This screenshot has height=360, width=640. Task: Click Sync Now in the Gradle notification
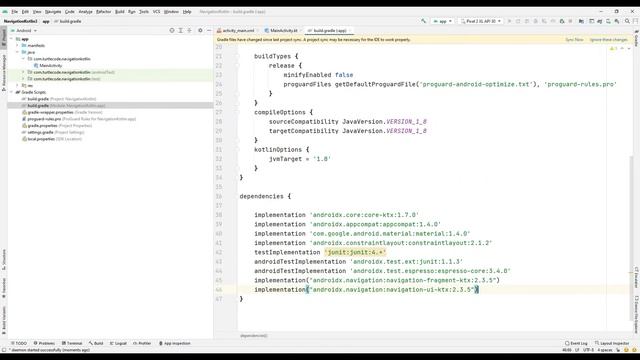[574, 40]
